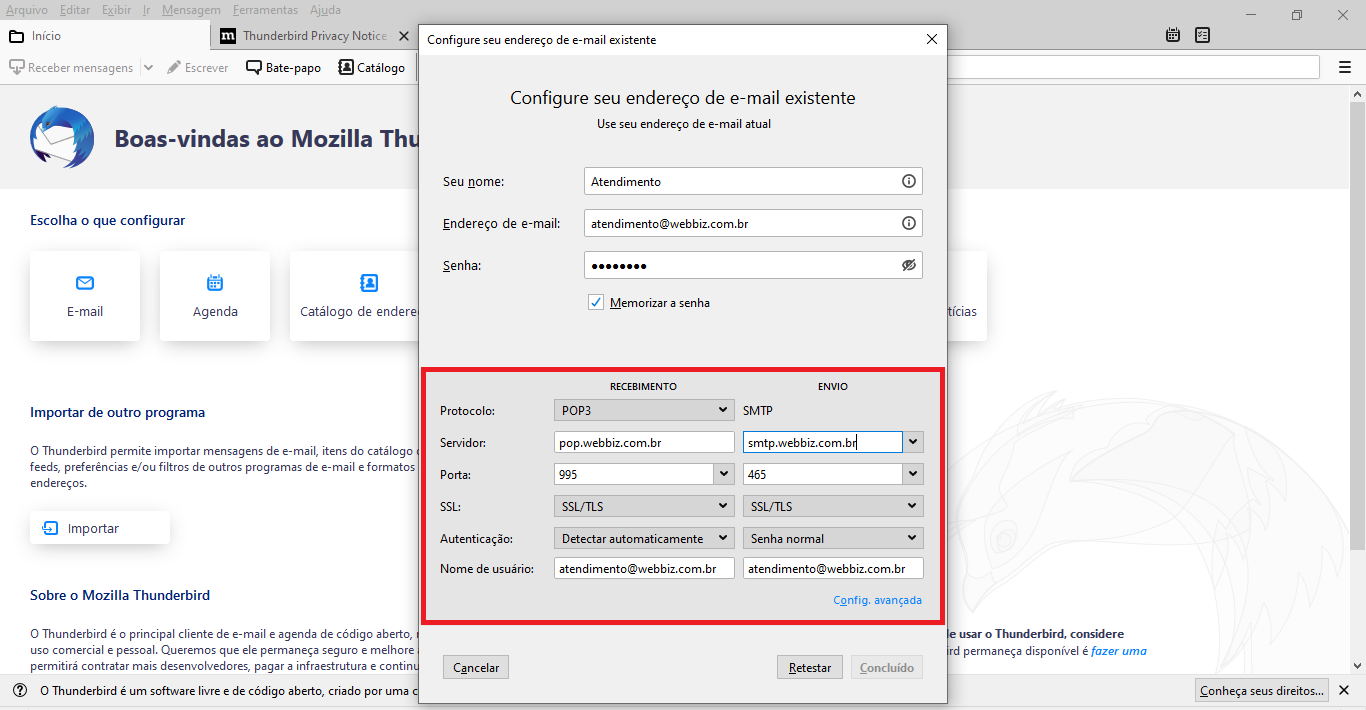The width and height of the screenshot is (1366, 710).
Task: Open the Config. avançada link
Action: pos(877,600)
